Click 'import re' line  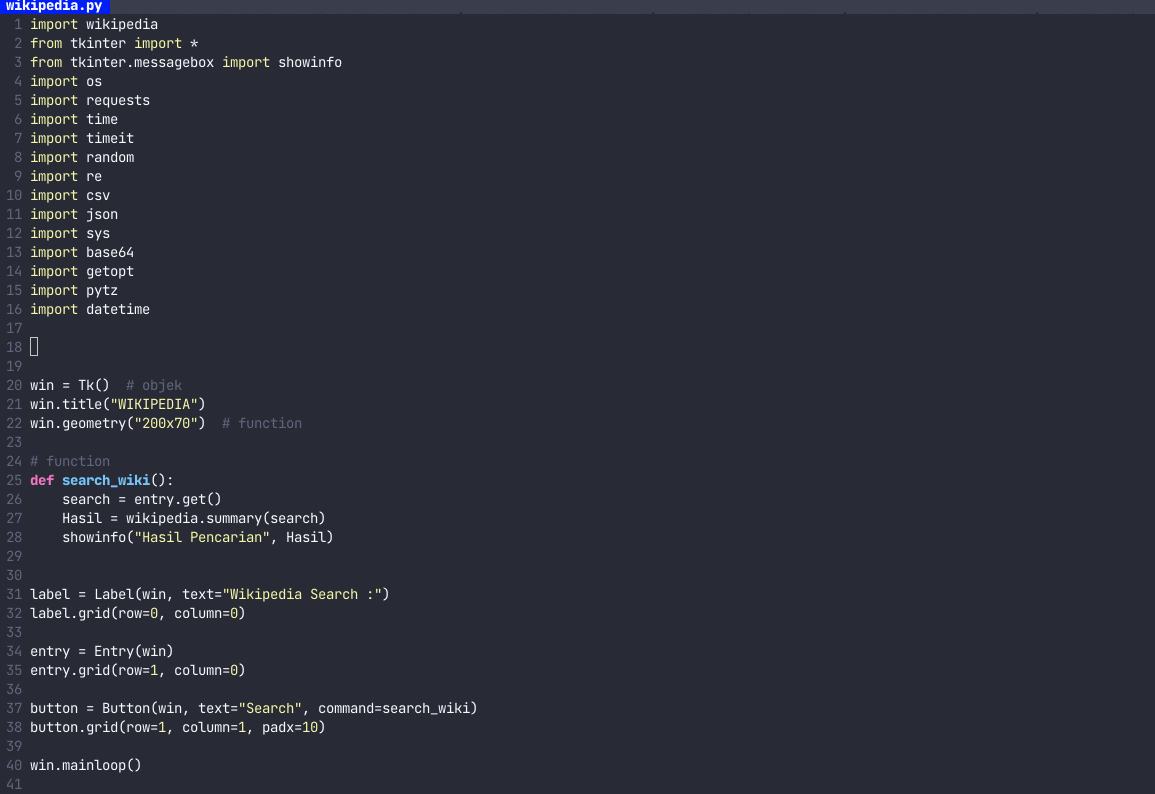tap(66, 177)
